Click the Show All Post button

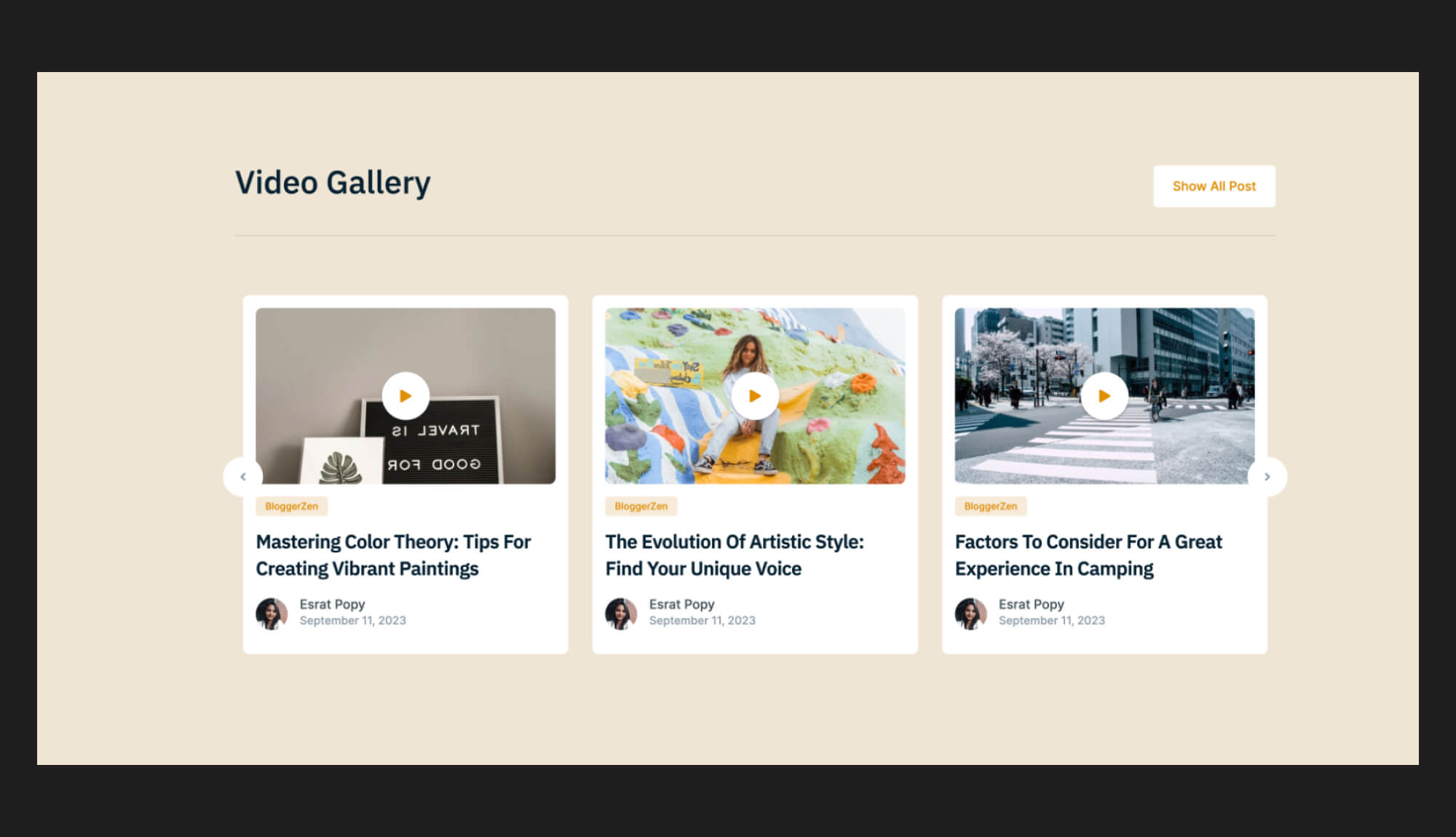point(1214,186)
